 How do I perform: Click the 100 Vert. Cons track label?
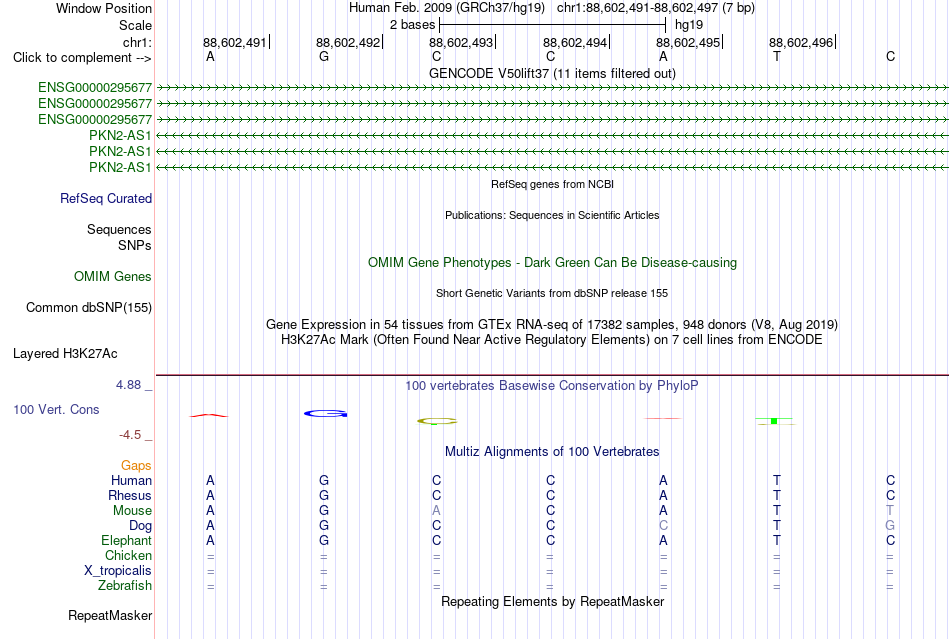click(x=56, y=409)
